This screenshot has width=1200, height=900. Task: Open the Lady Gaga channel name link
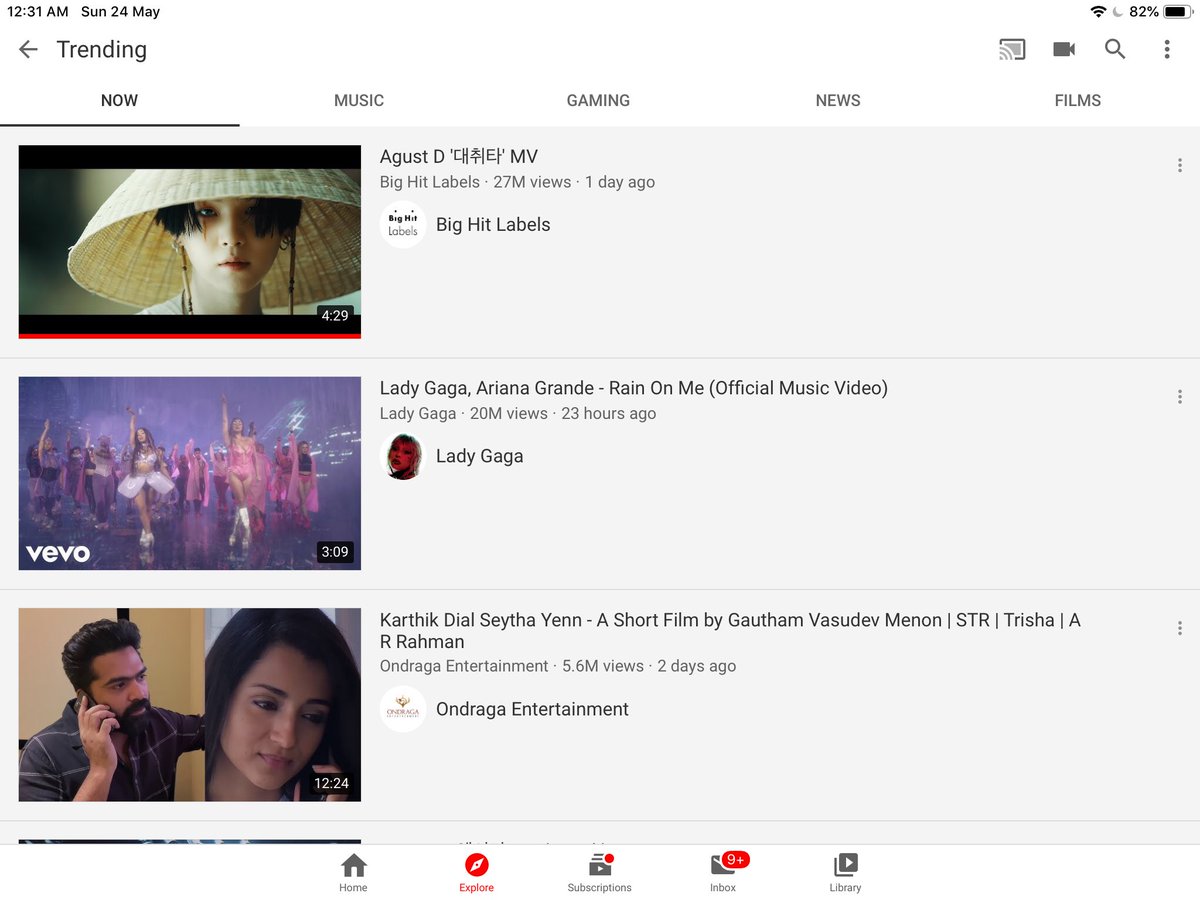[480, 456]
